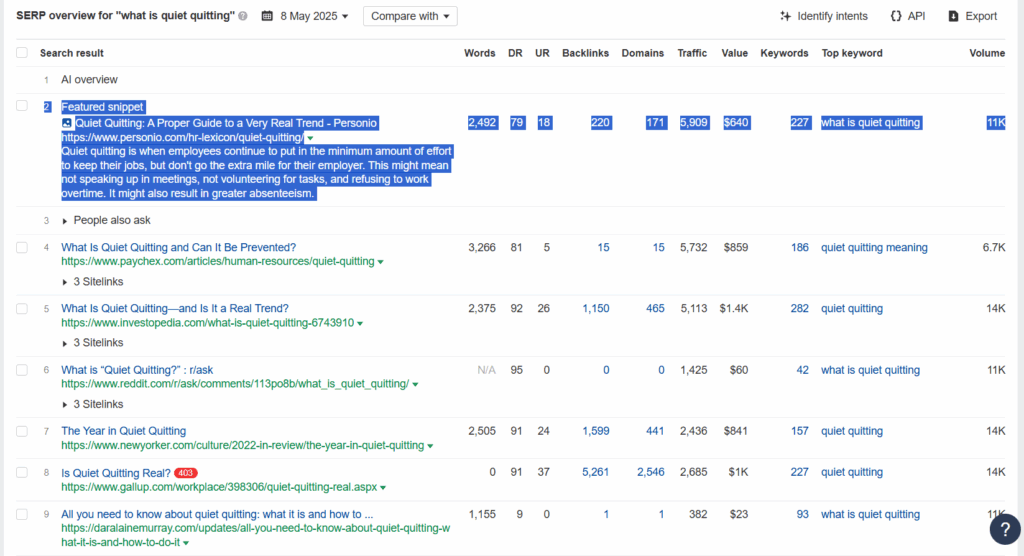Click the image icon before Personio snippet title

(67, 123)
